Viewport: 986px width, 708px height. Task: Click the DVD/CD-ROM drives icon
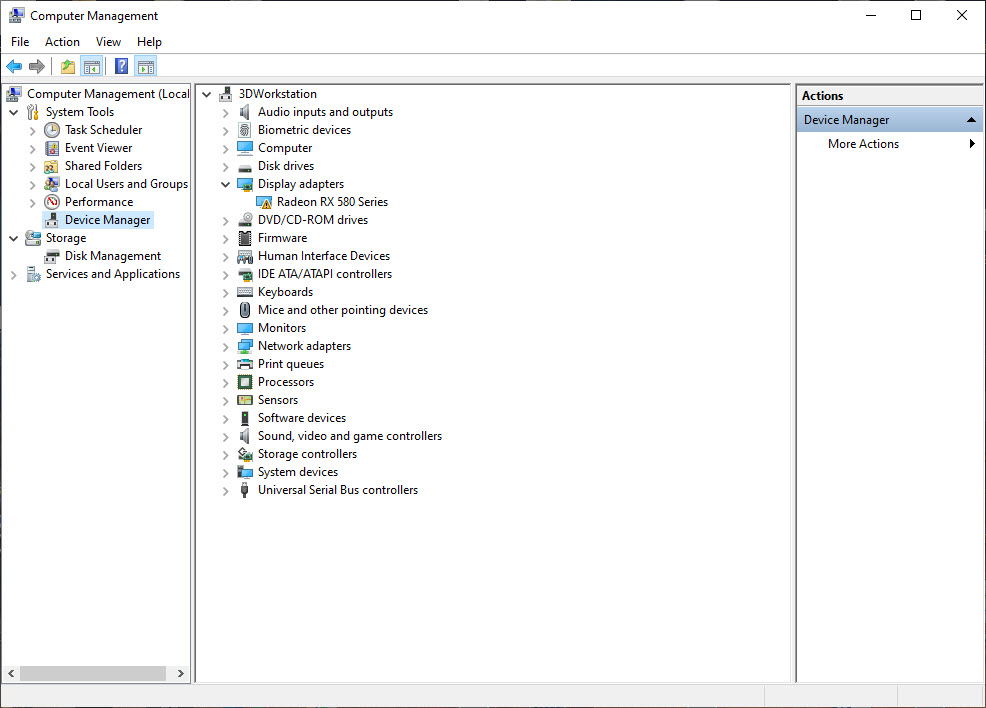click(x=245, y=220)
